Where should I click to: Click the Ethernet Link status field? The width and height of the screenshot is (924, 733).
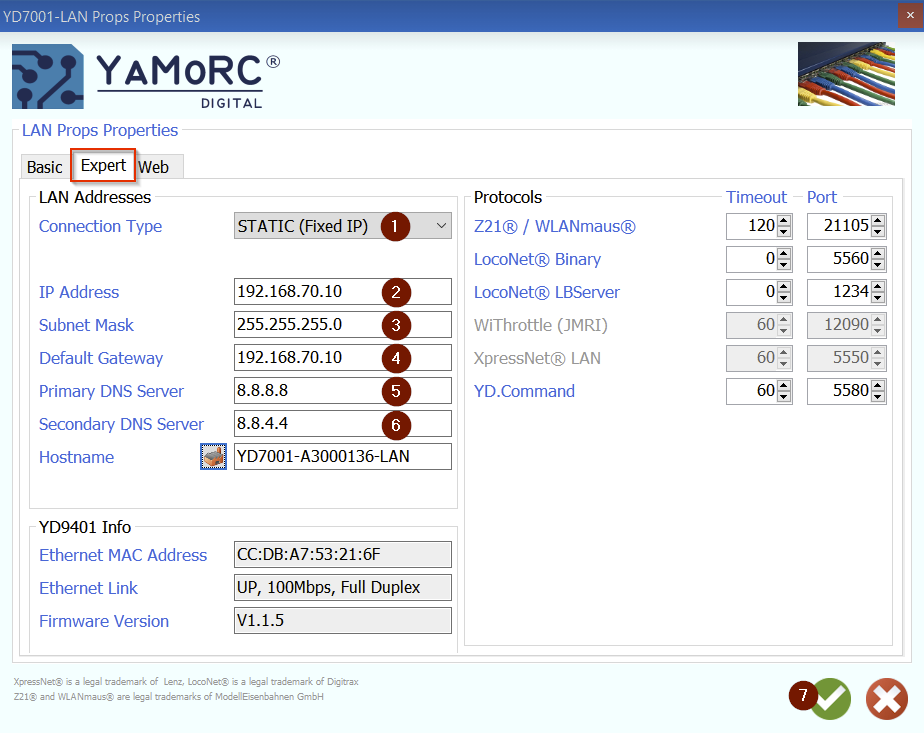coord(342,587)
